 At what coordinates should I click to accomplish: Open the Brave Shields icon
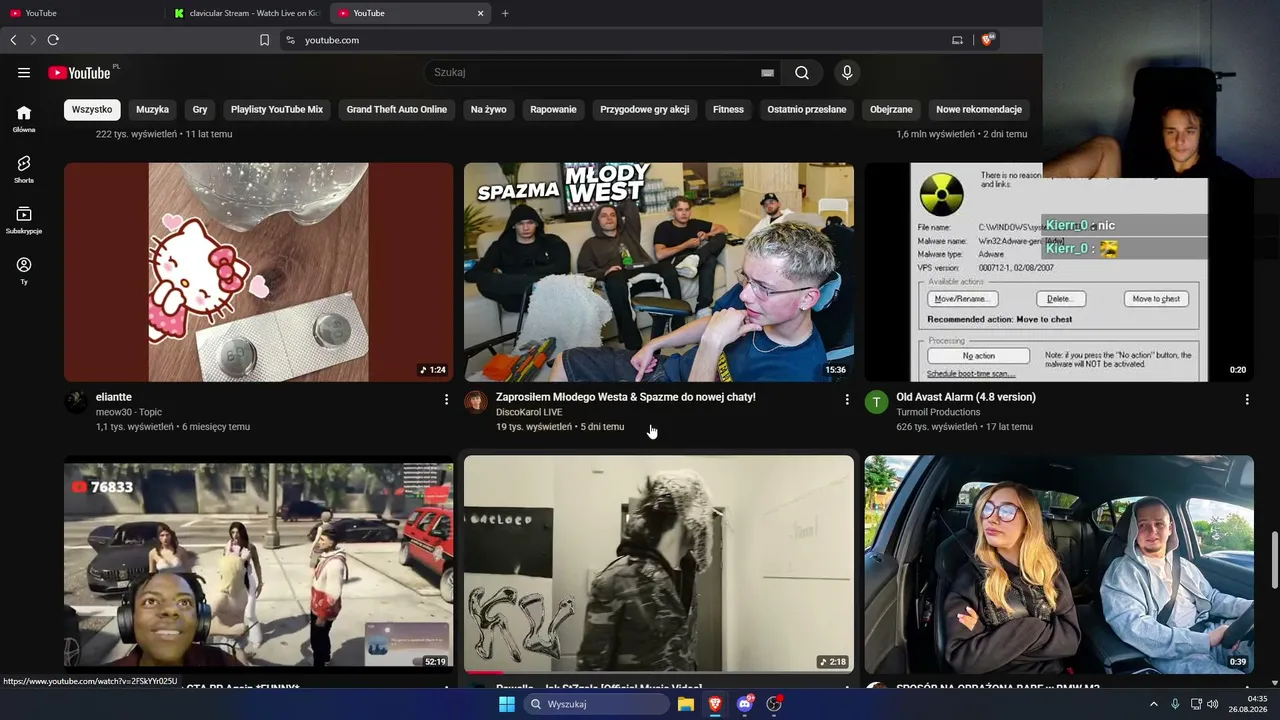987,40
